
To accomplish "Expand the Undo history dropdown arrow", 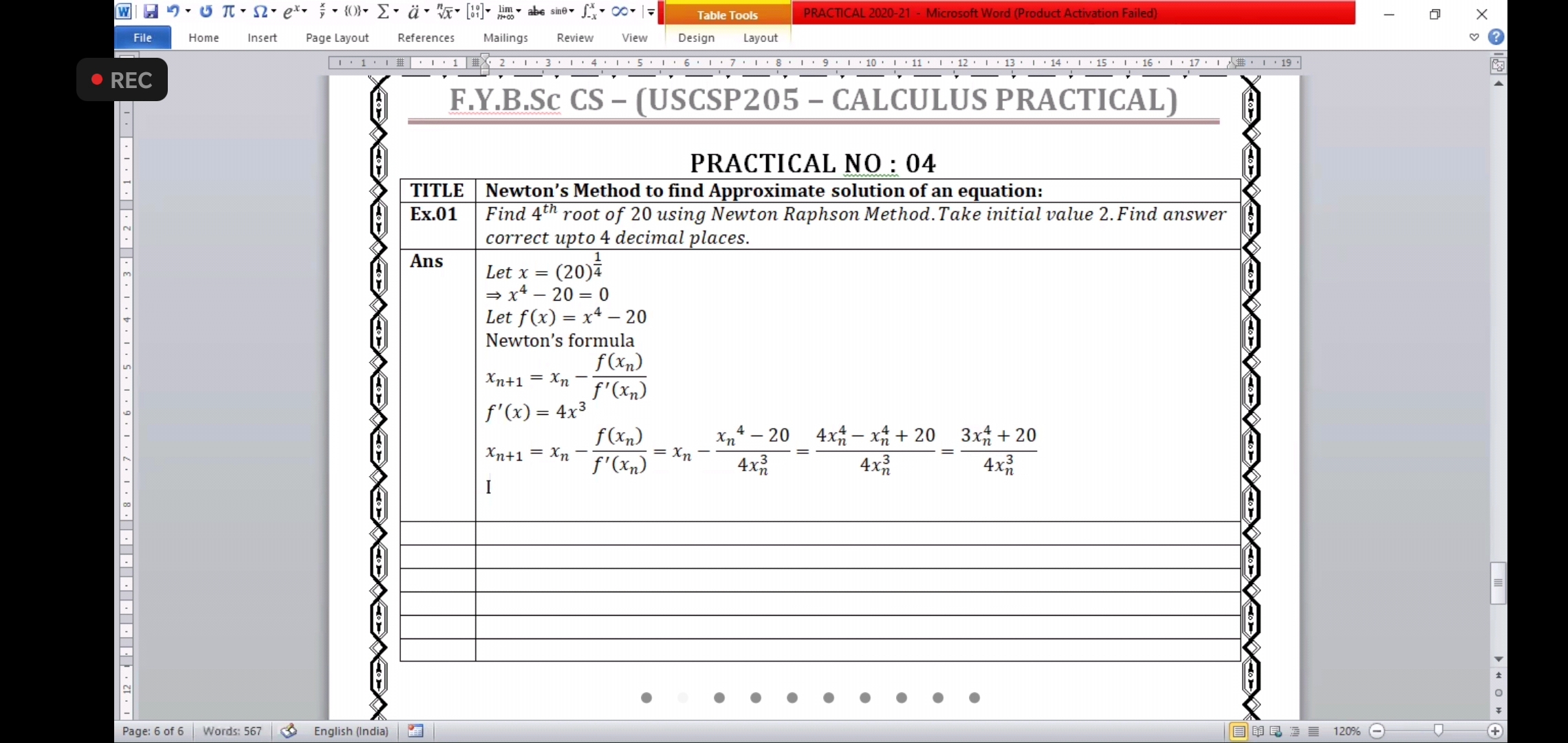I will 188,12.
